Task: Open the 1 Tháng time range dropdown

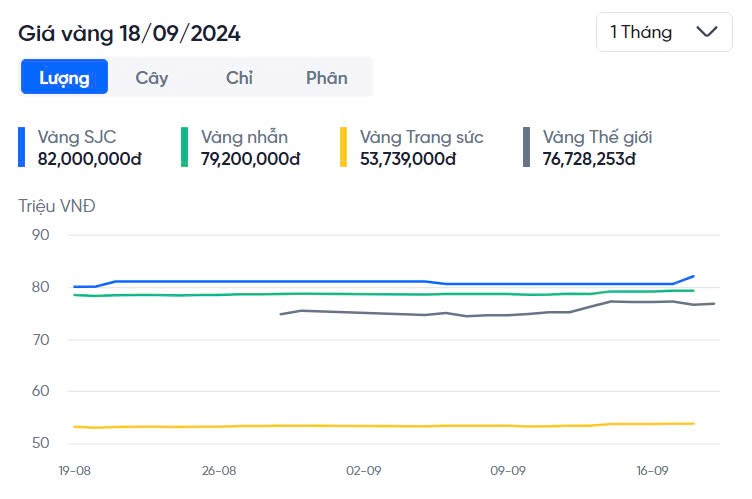Action: (664, 32)
